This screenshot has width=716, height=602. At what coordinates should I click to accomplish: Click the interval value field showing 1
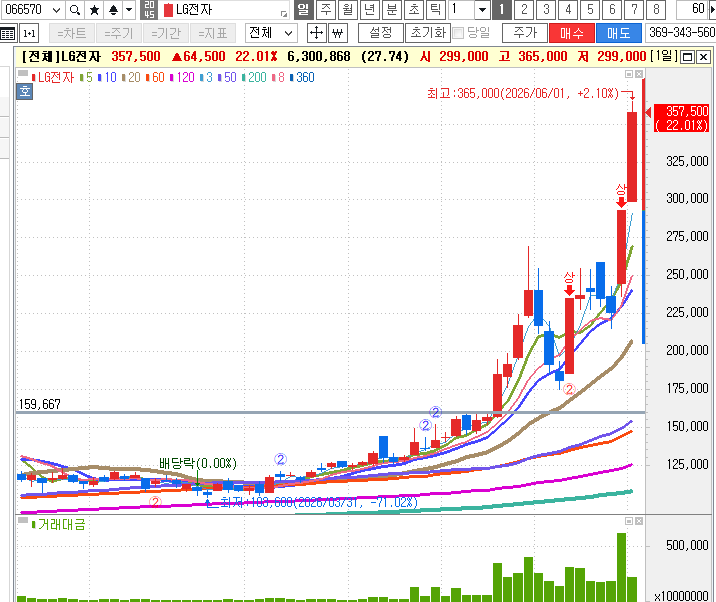click(461, 10)
